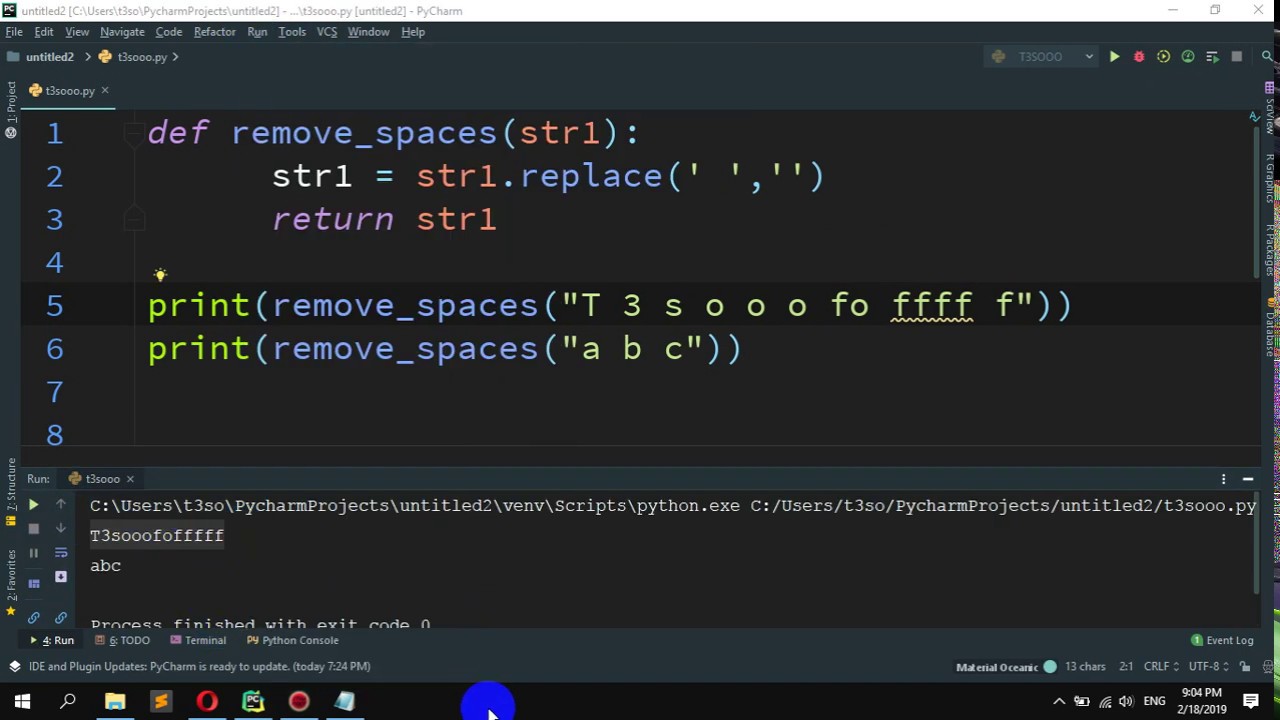This screenshot has width=1280, height=720.
Task: Hide the Run tool window
Action: (1248, 479)
